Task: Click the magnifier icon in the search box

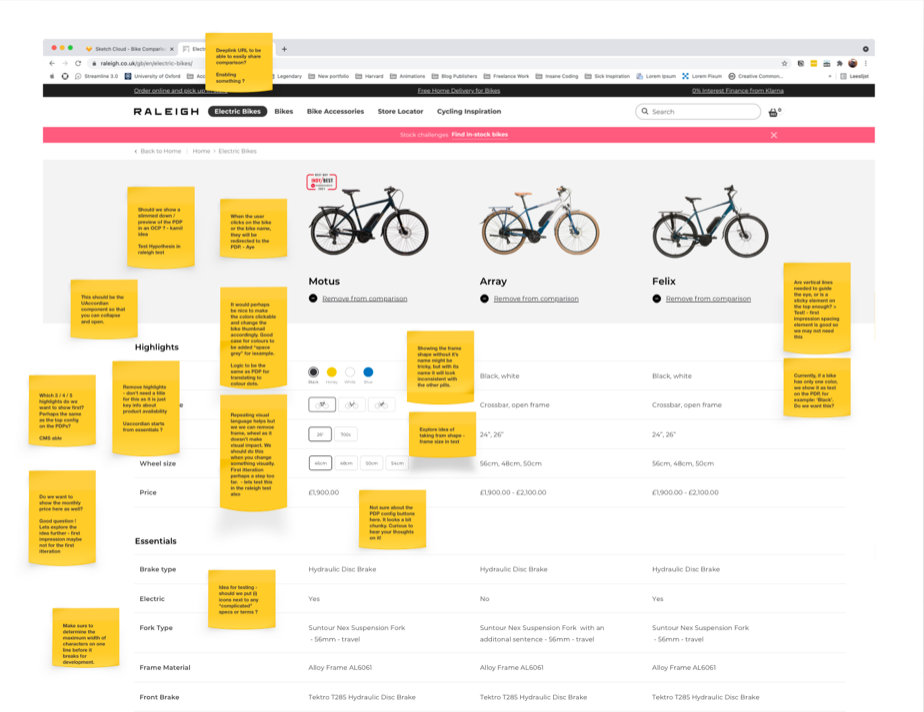Action: (x=645, y=111)
